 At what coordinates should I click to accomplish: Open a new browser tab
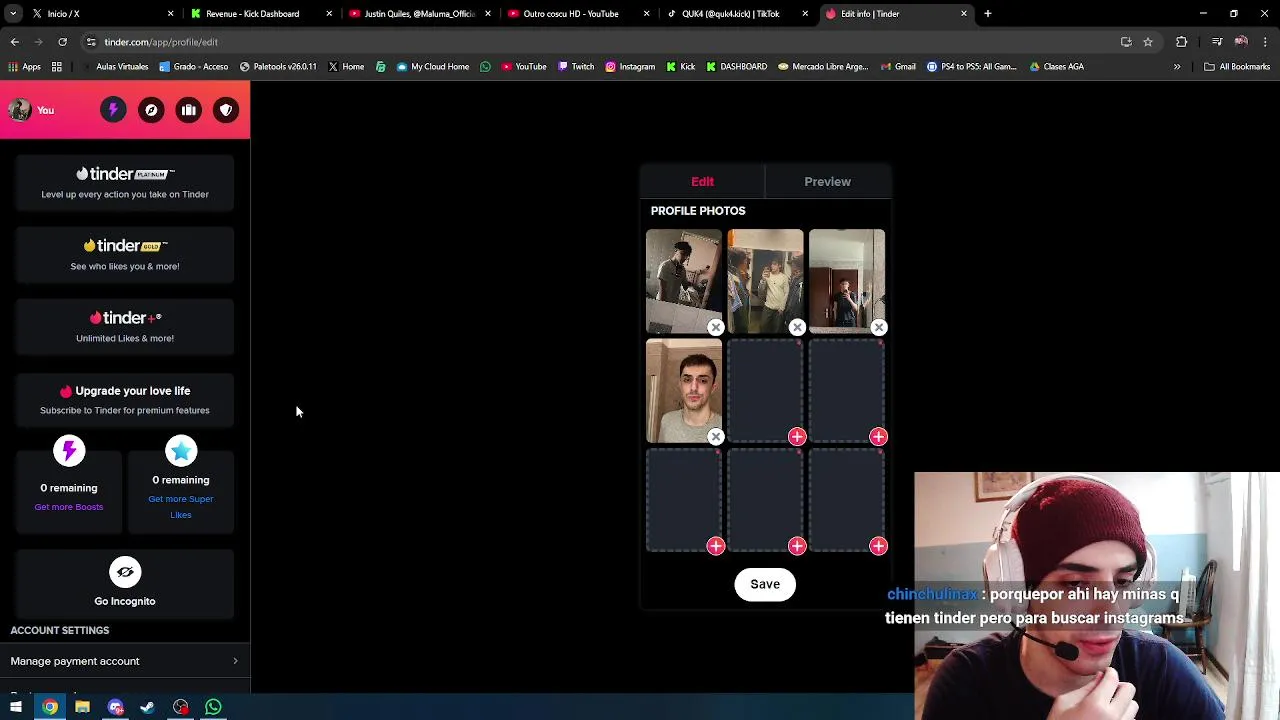coord(988,14)
